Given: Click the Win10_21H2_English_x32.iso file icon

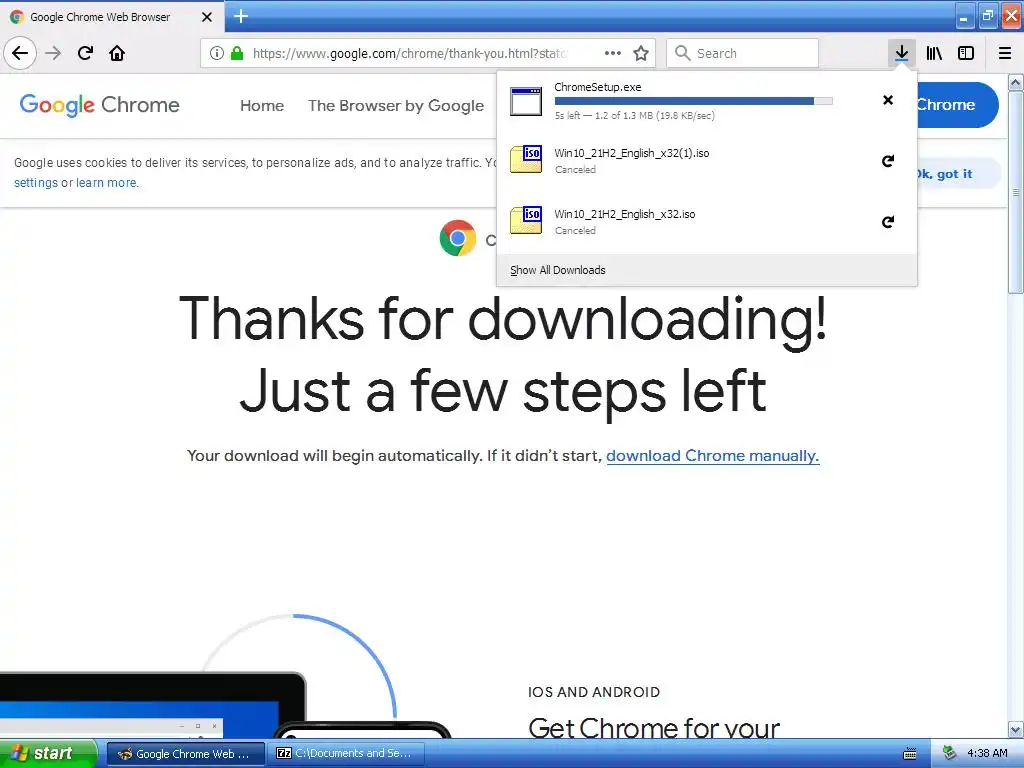Looking at the screenshot, I should tap(526, 221).
